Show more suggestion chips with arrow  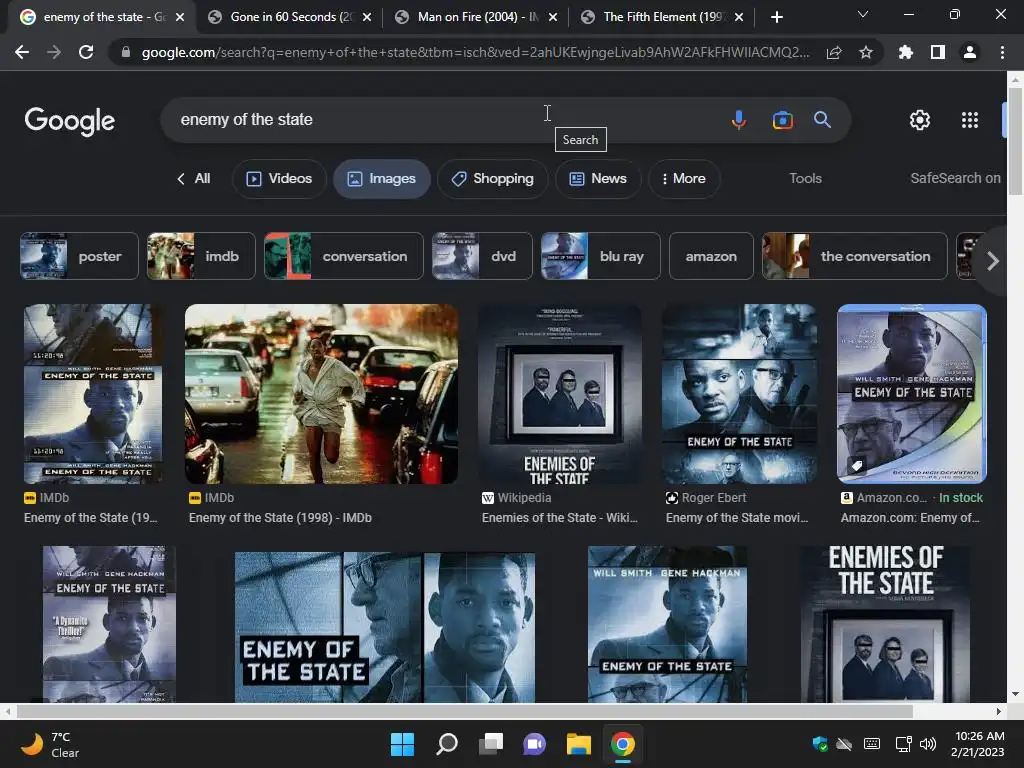993,261
